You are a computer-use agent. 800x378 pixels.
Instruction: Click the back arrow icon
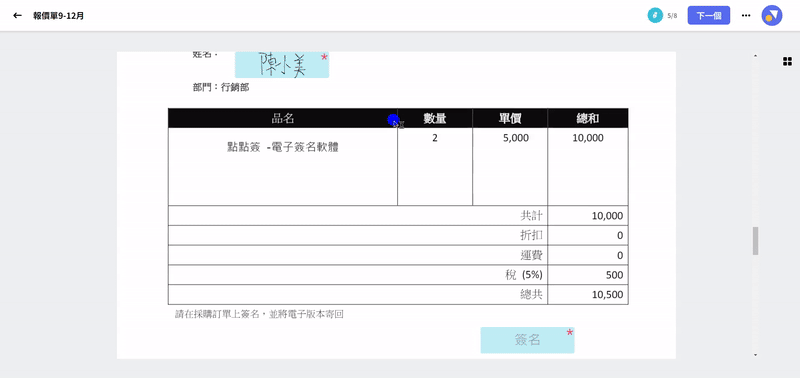pos(17,16)
